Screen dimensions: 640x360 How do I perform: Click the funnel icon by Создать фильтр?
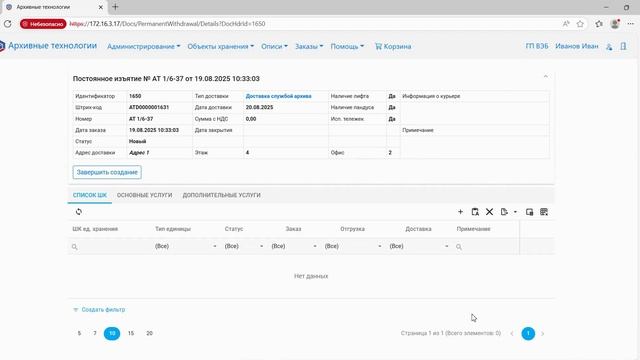pos(76,310)
